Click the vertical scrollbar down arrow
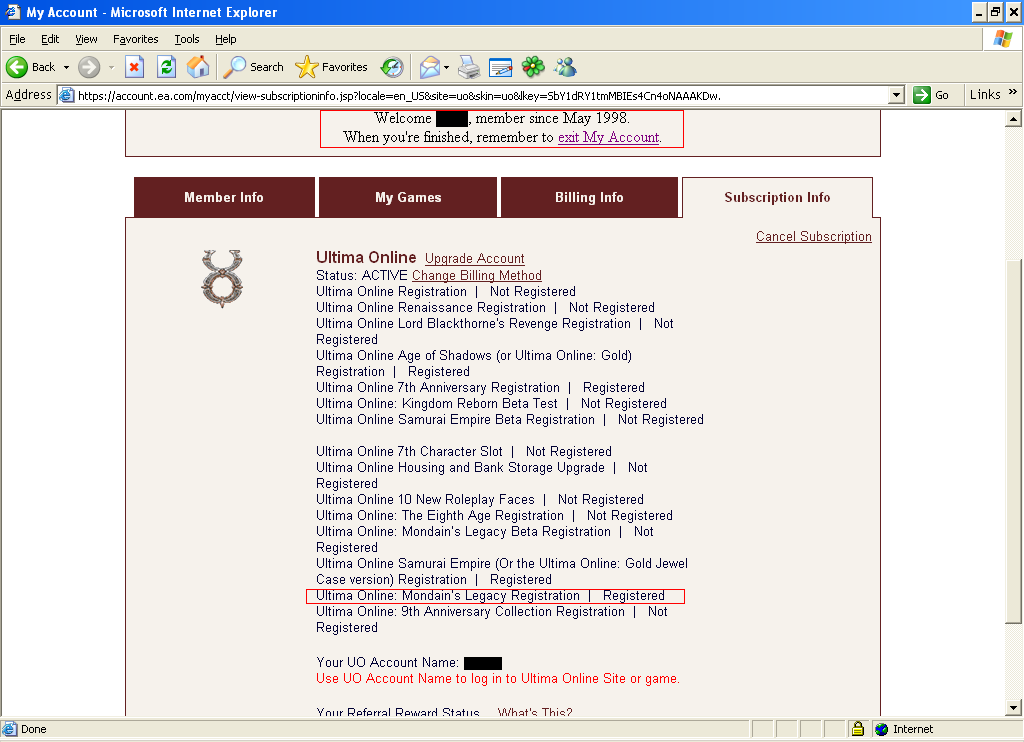Viewport: 1024px width, 742px height. coord(1013,707)
